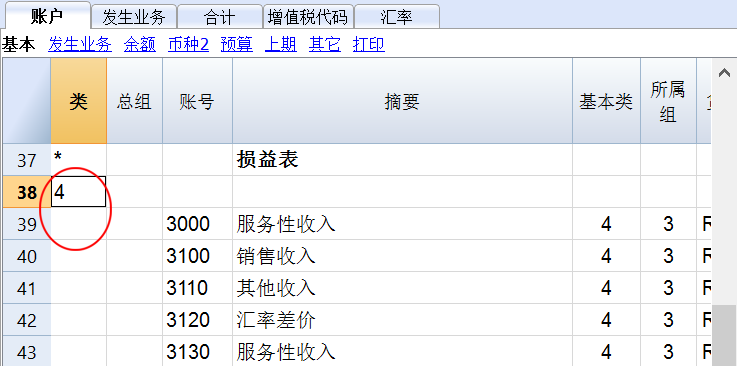
Task: Click the 类 cell containing 4
Action: [x=78, y=192]
